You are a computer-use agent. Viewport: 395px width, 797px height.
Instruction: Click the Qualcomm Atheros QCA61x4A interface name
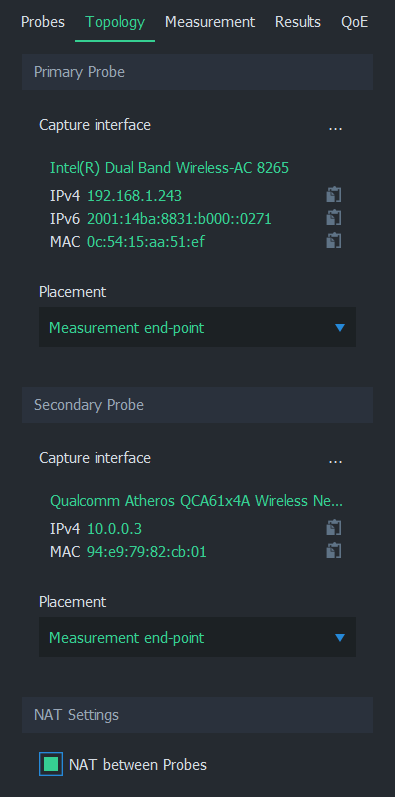pos(196,501)
